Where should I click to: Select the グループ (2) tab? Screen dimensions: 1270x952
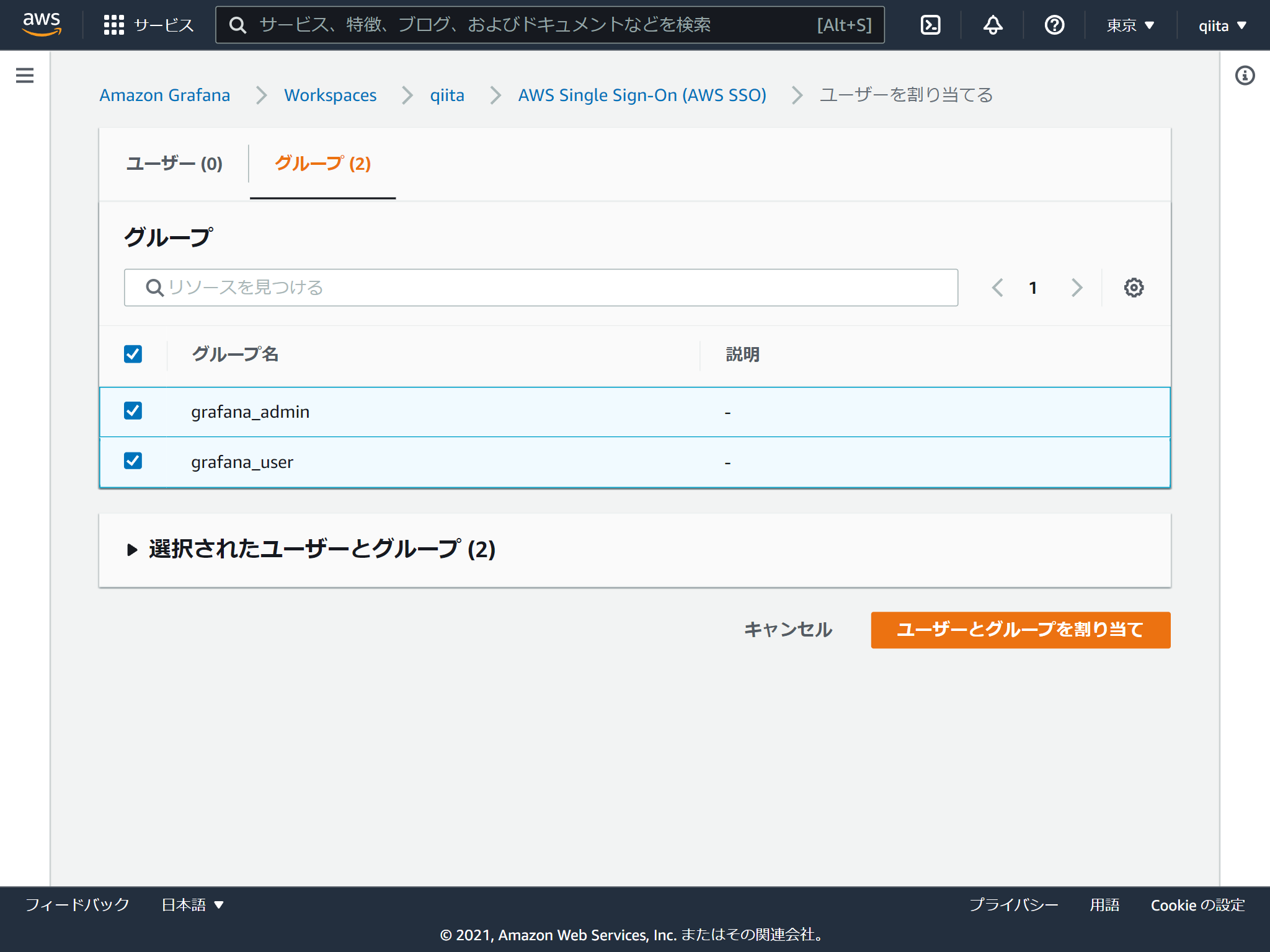[322, 164]
